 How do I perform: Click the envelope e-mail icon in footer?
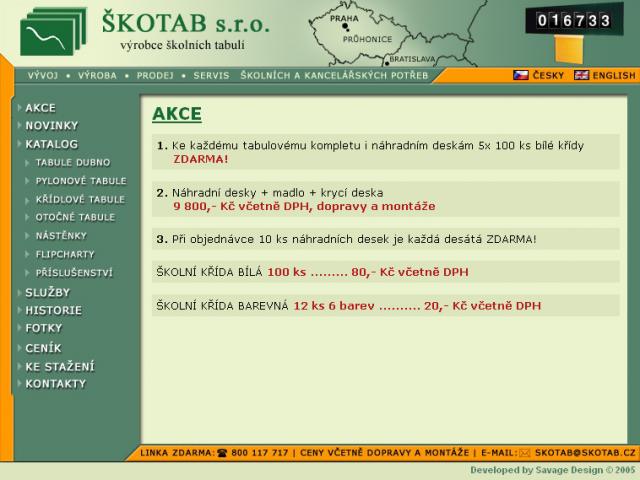[524, 453]
